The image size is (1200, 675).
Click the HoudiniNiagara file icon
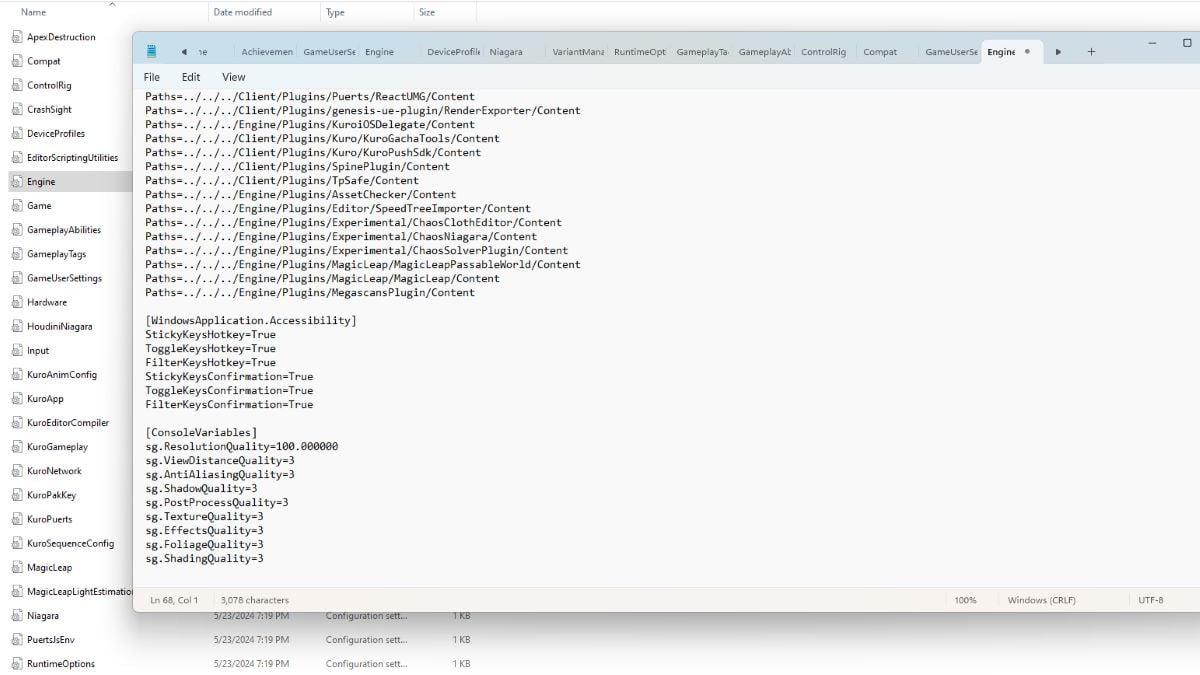(x=16, y=326)
